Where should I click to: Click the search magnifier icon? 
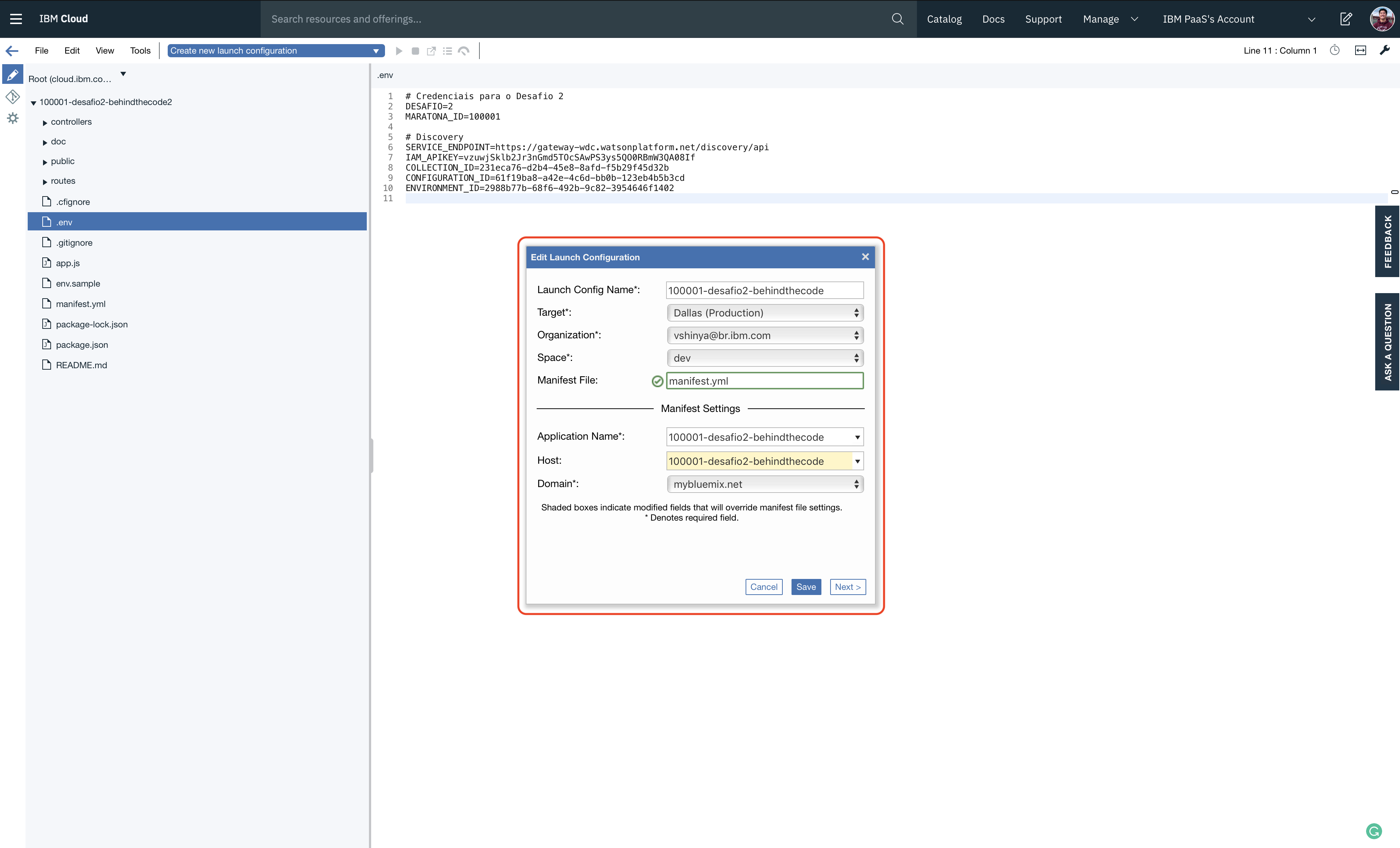tap(897, 19)
